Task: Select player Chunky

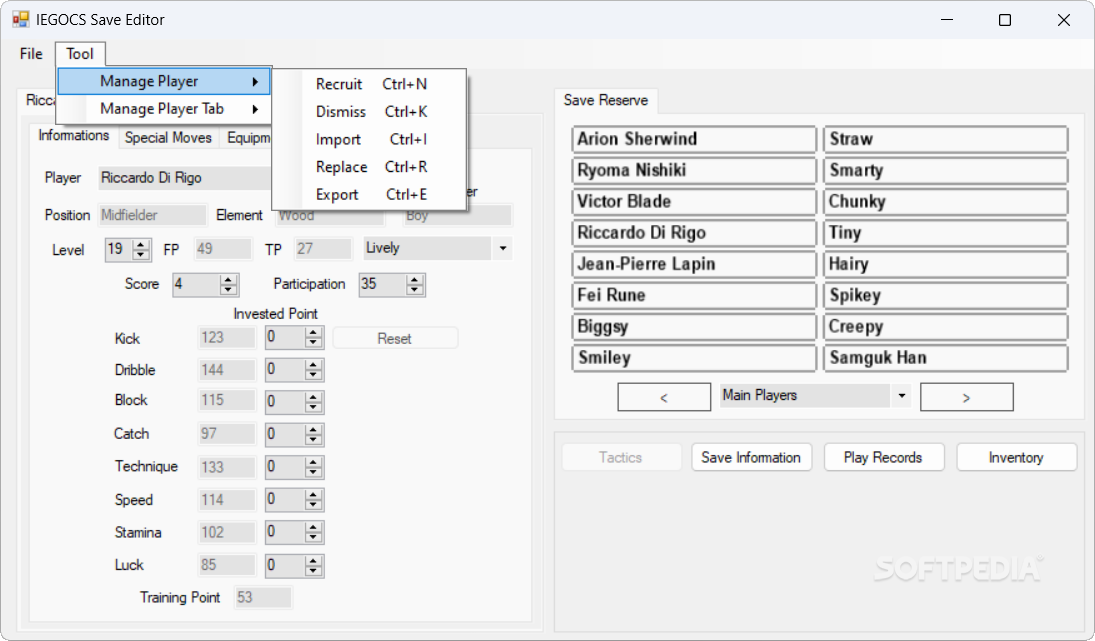Action: (x=946, y=202)
